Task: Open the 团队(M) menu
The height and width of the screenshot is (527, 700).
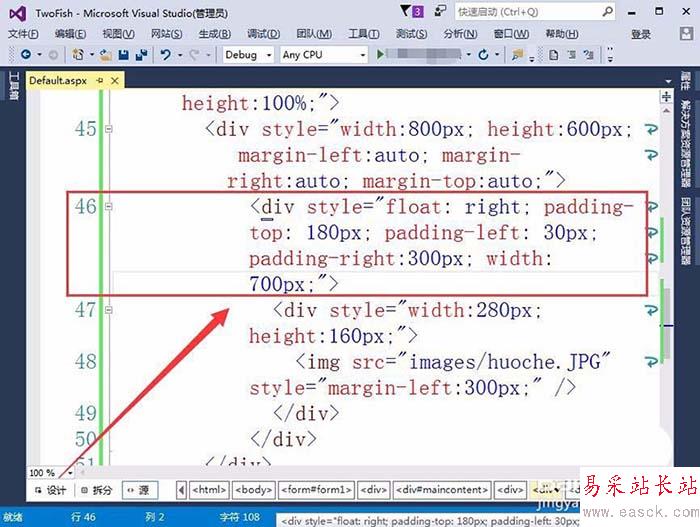Action: pyautogui.click(x=314, y=34)
